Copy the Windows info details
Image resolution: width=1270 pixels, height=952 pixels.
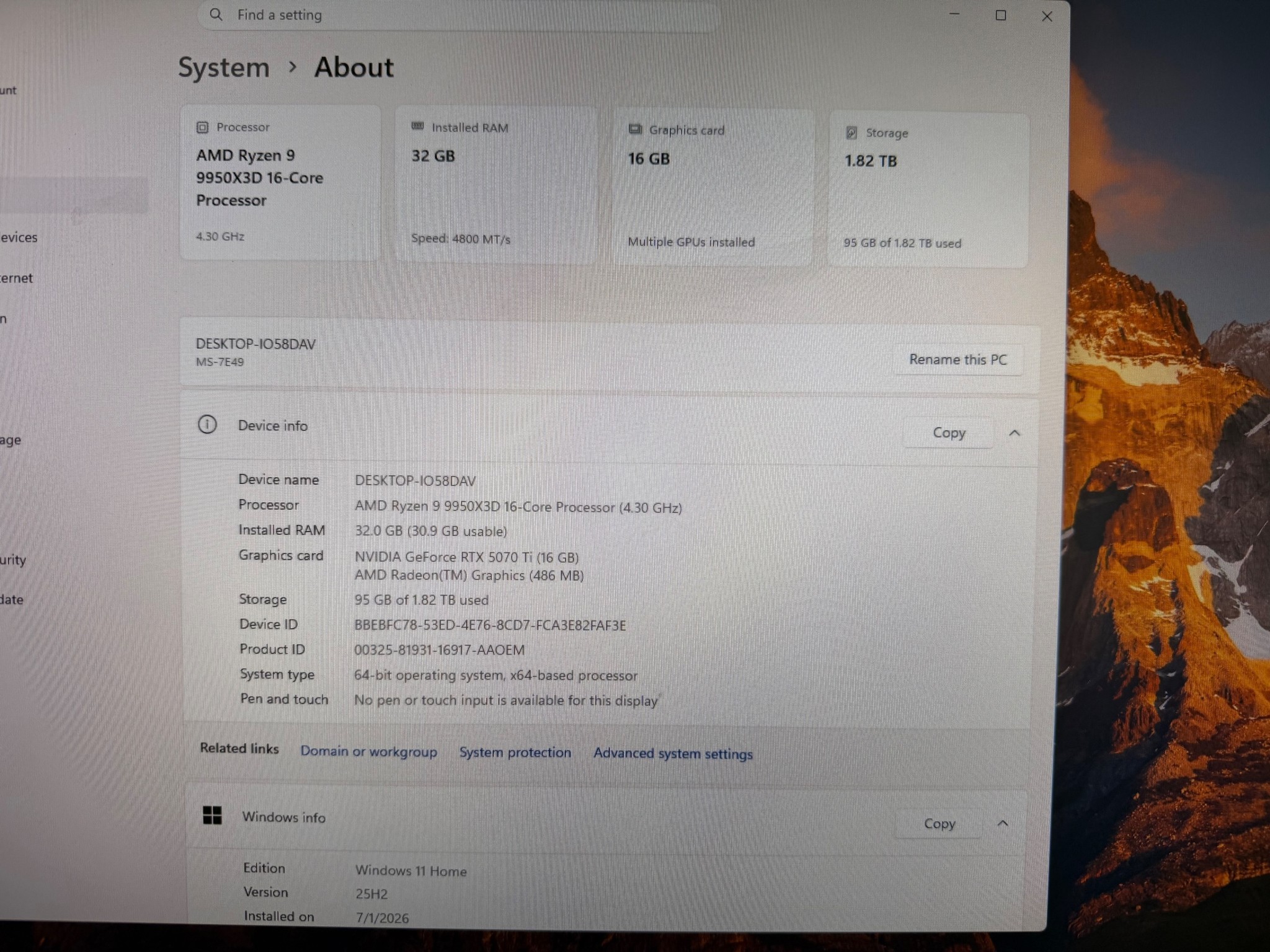pos(939,823)
